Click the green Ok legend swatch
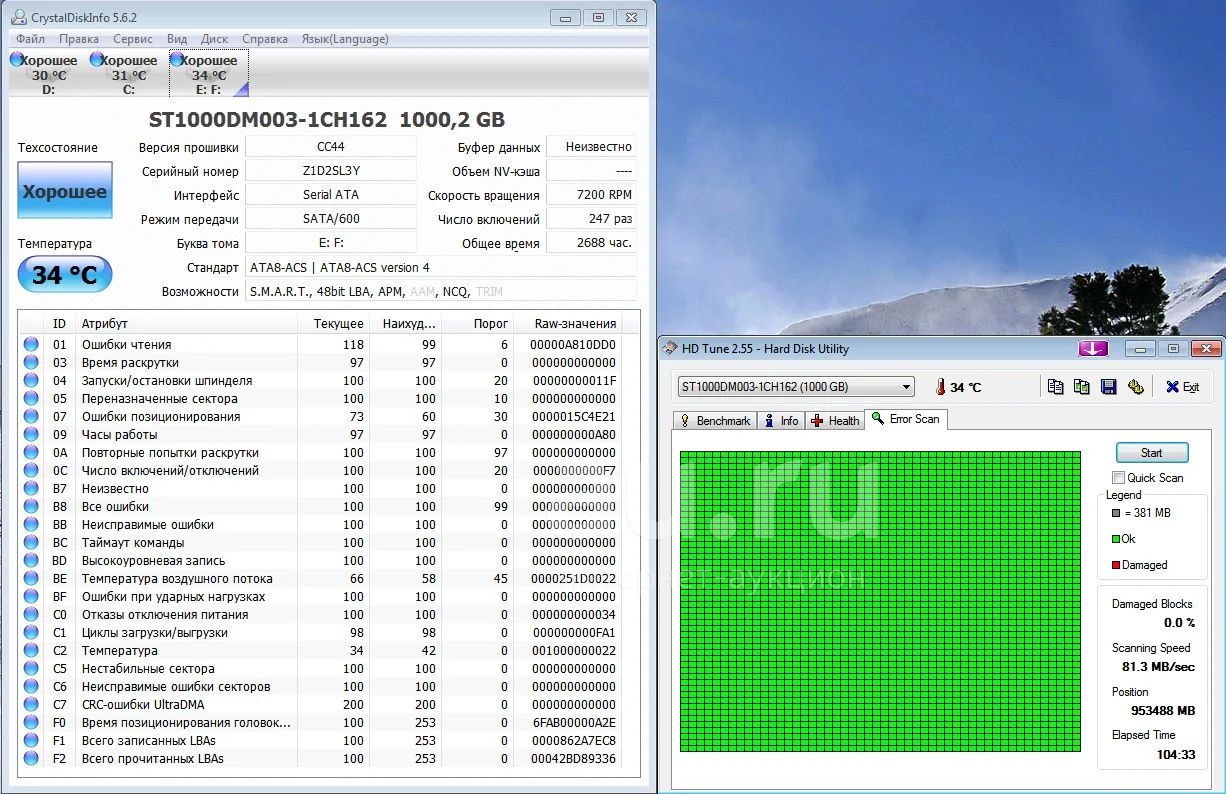Screen dimensions: 1226x794 1116,539
